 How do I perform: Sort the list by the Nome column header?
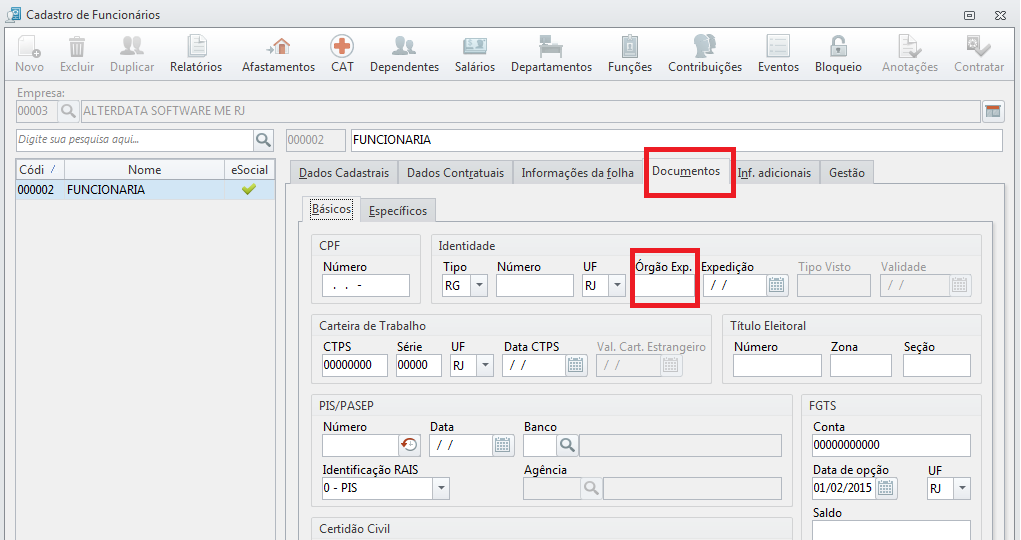pyautogui.click(x=144, y=170)
